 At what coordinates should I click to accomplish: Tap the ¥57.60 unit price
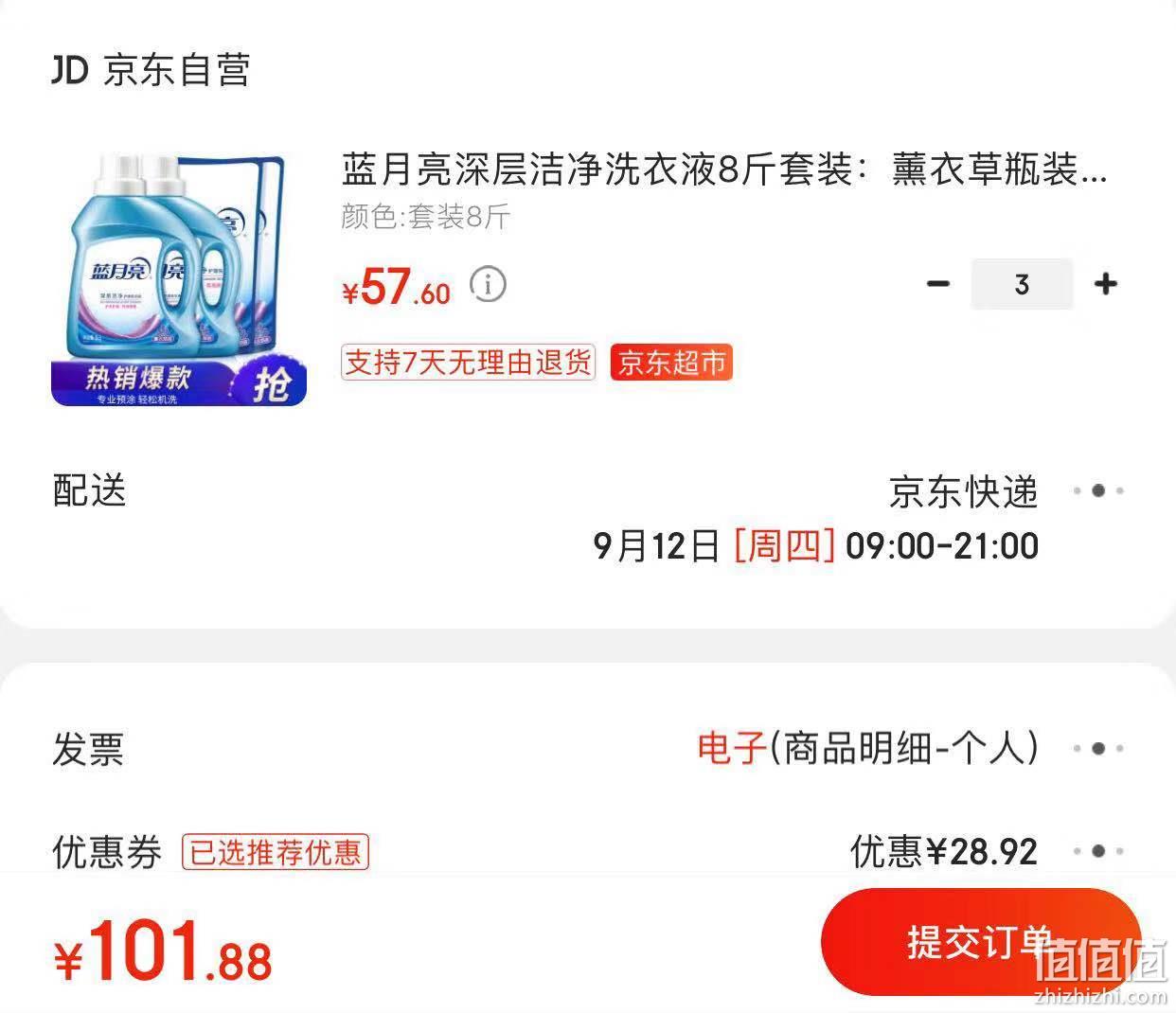[396, 287]
